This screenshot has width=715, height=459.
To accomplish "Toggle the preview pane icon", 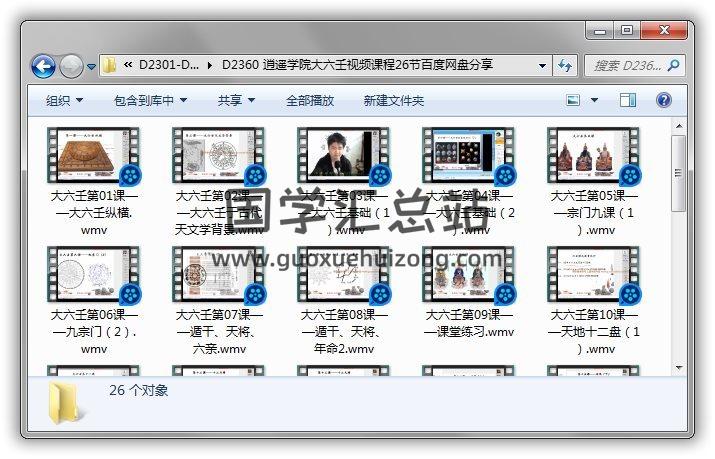I will click(628, 100).
